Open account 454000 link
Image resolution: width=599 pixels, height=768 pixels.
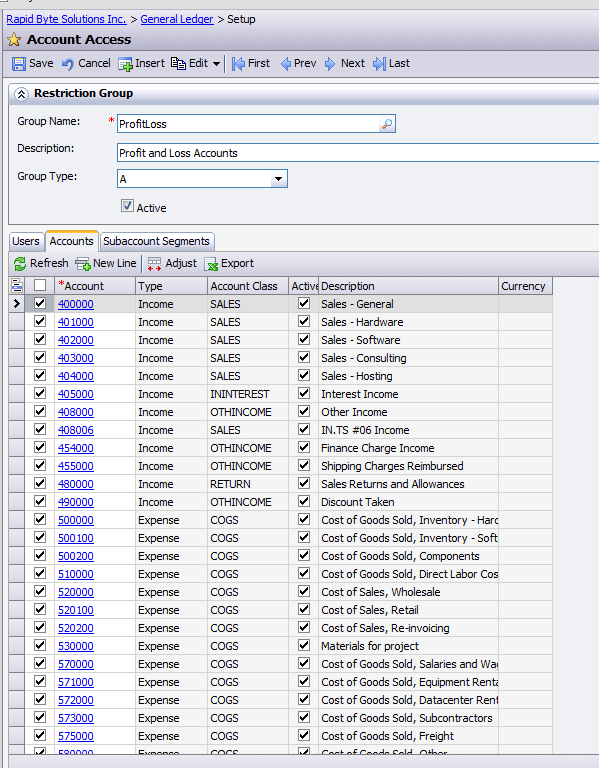(76, 448)
